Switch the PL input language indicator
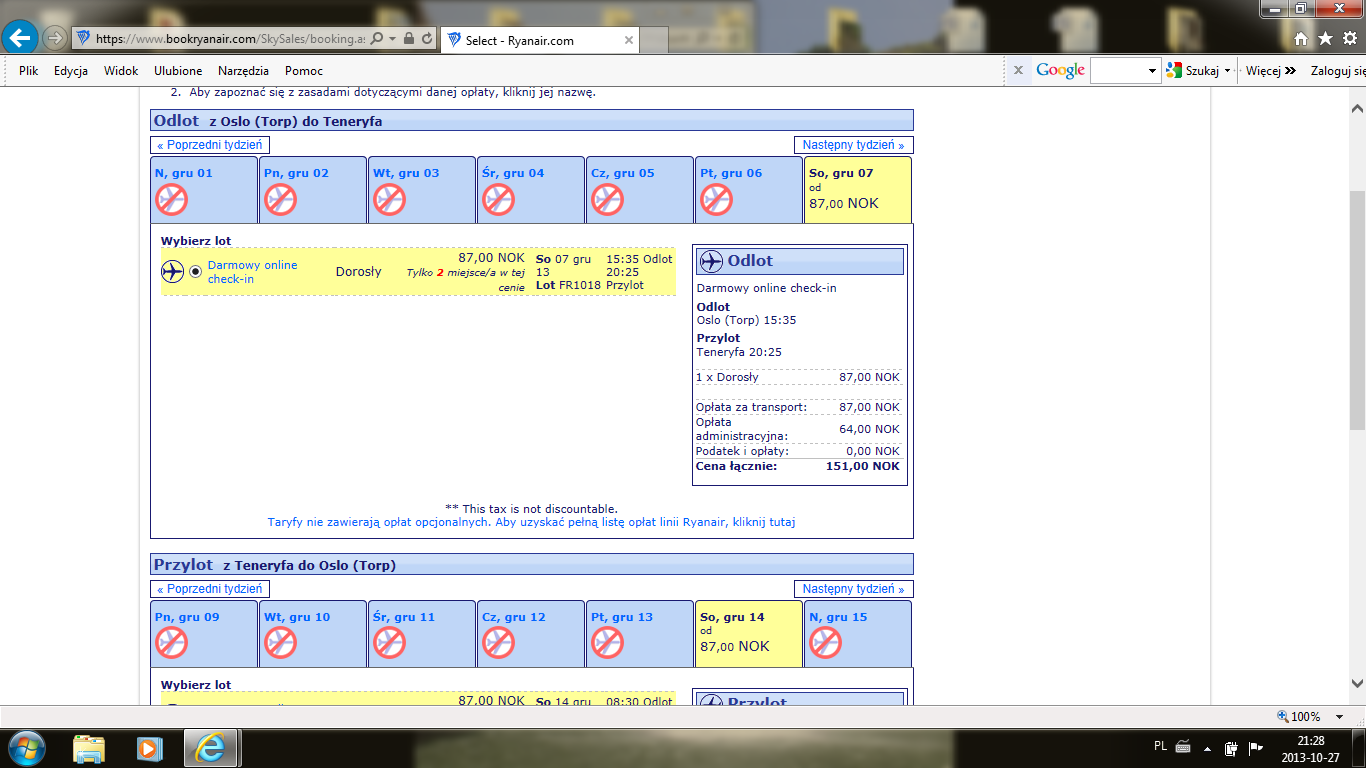 (x=1160, y=747)
